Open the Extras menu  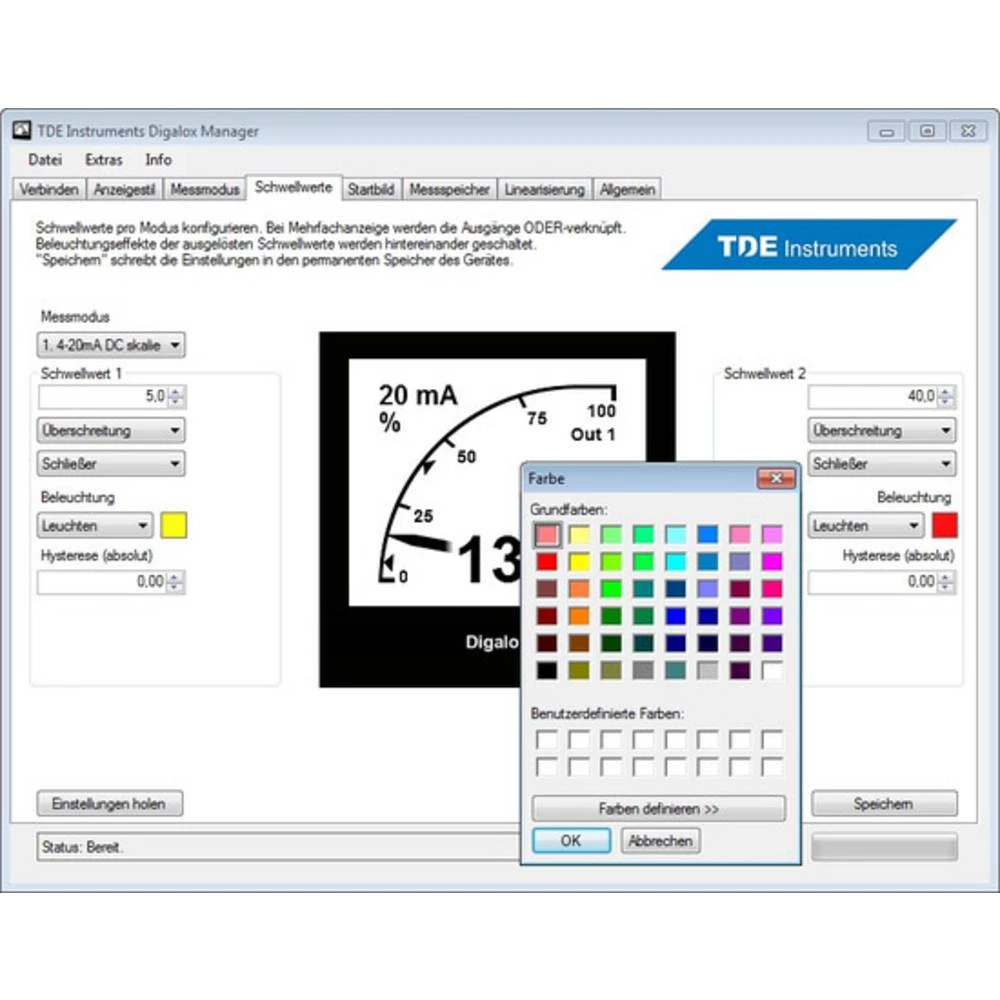point(104,159)
